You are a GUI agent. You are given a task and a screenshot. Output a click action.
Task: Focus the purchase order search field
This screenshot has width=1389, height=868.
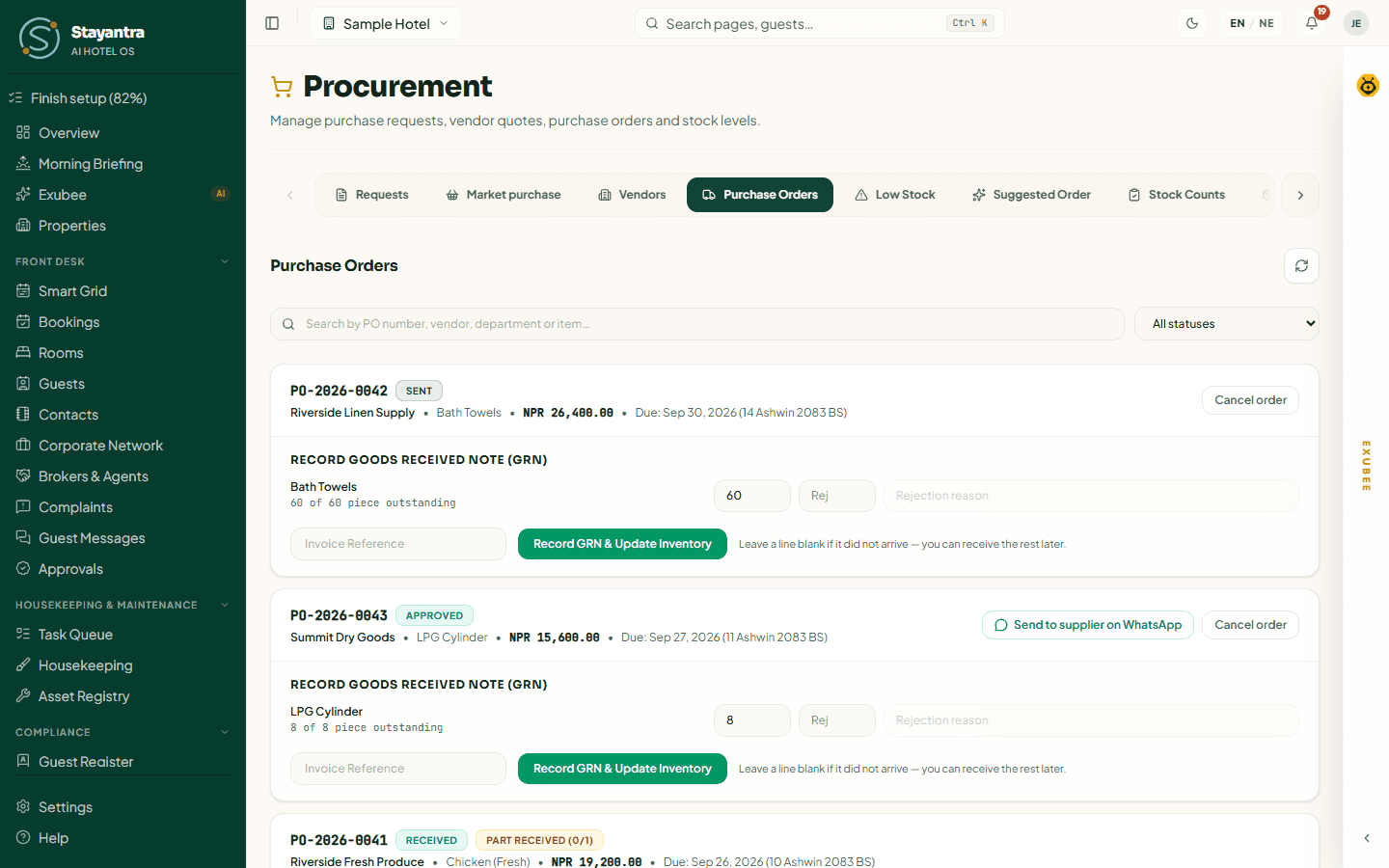tap(697, 324)
